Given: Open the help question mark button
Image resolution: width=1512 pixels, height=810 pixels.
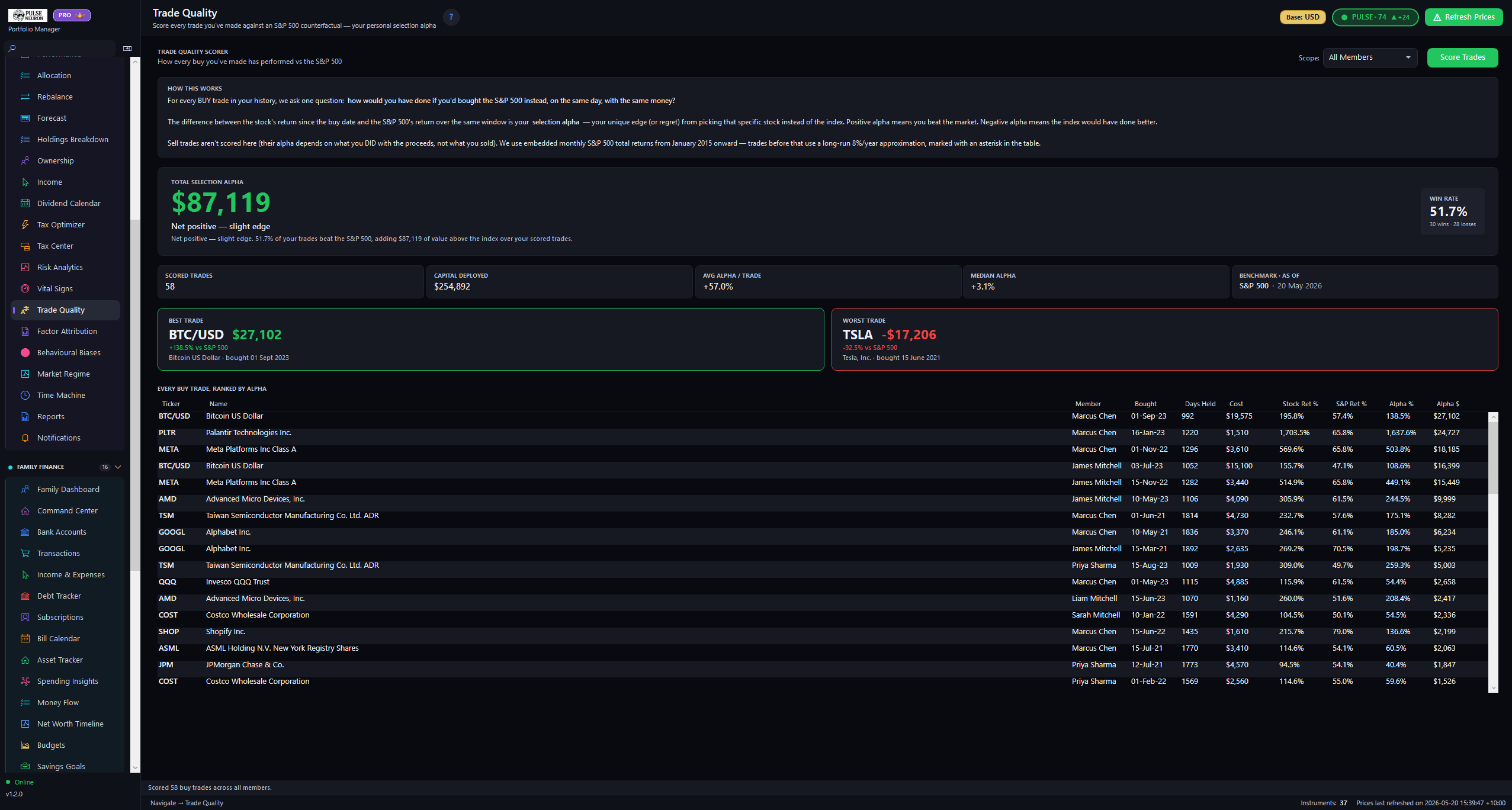Looking at the screenshot, I should 451,17.
